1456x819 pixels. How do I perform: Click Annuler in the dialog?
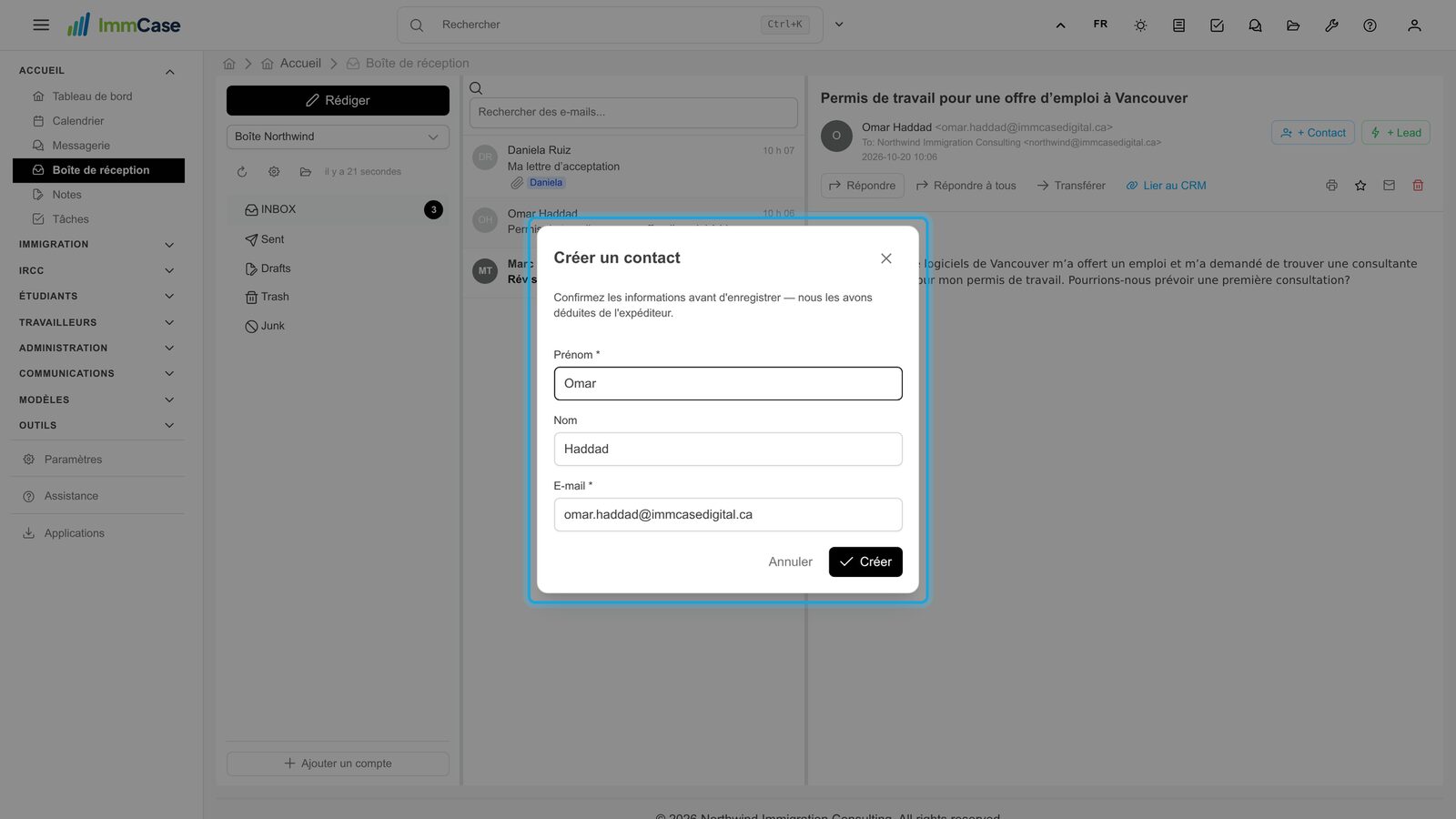pos(790,561)
